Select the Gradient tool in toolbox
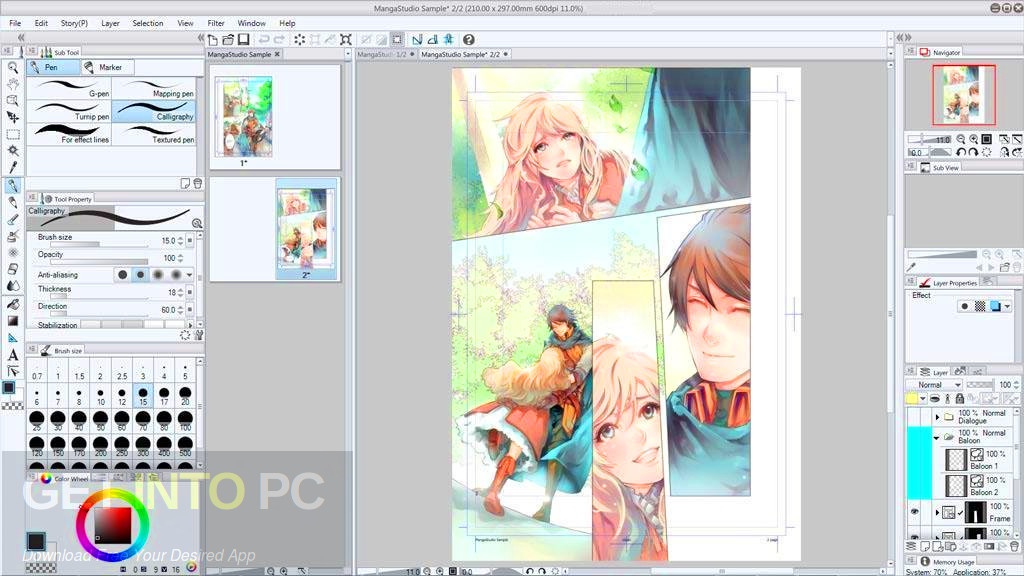Image resolution: width=1024 pixels, height=576 pixels. point(12,321)
